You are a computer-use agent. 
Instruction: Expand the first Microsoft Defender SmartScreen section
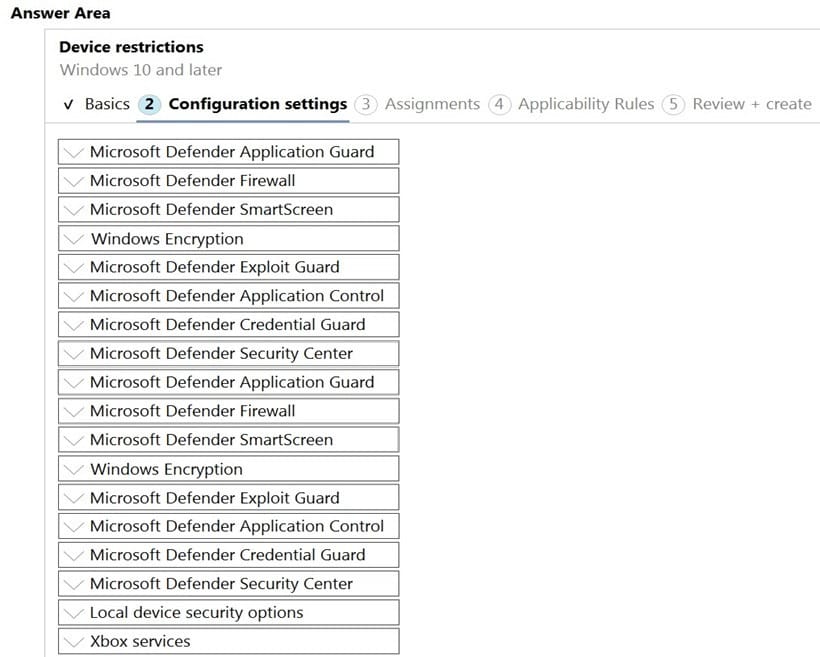[x=229, y=209]
